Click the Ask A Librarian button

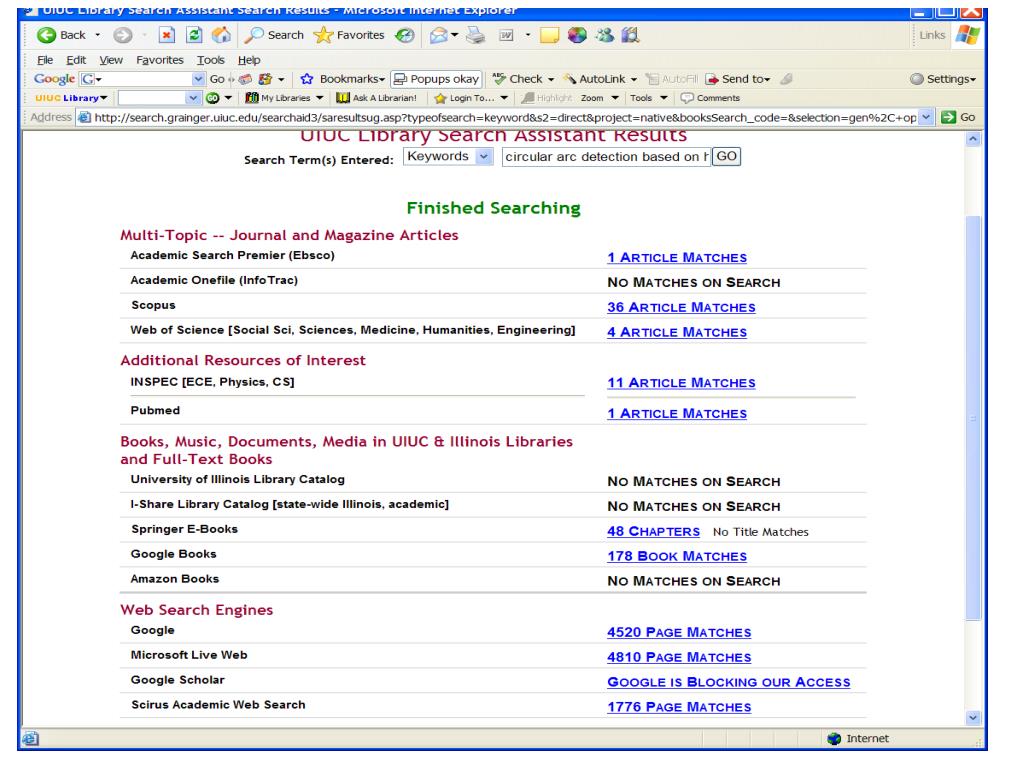[x=376, y=98]
